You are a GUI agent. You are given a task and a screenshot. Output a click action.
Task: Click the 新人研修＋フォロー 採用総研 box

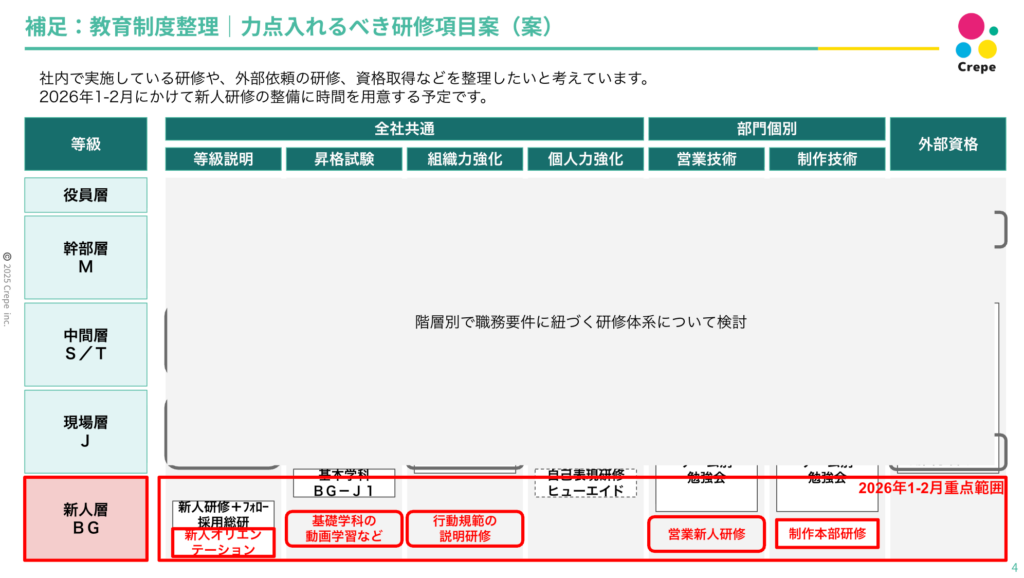223,515
